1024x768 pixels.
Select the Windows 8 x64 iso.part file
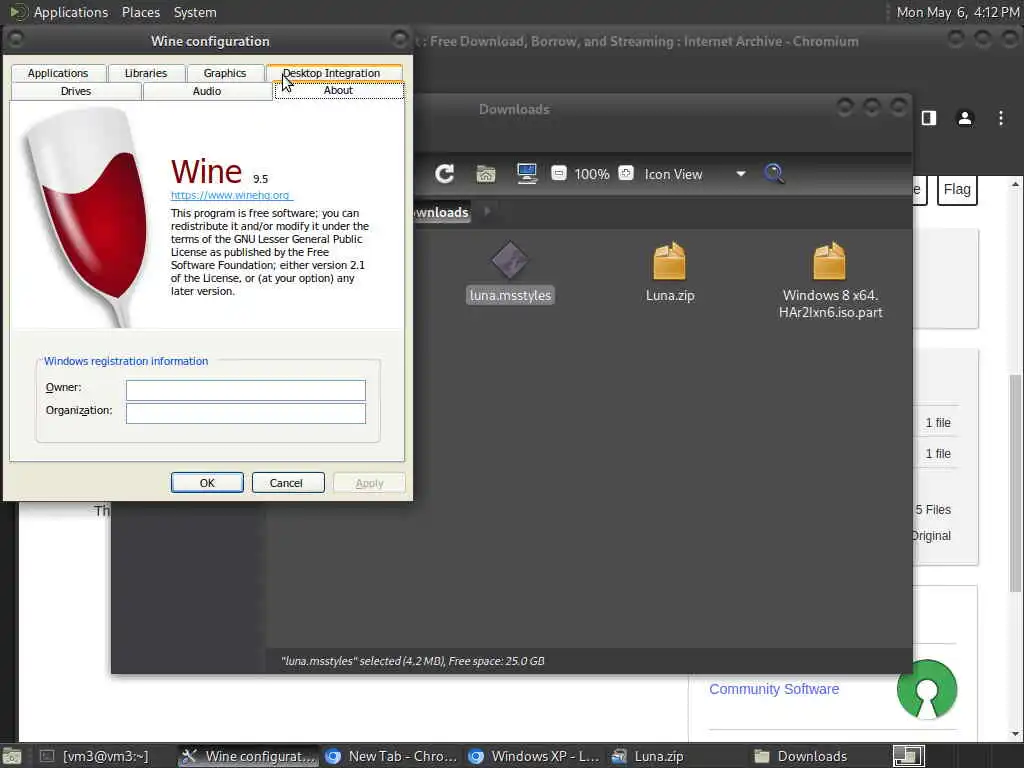click(x=830, y=281)
